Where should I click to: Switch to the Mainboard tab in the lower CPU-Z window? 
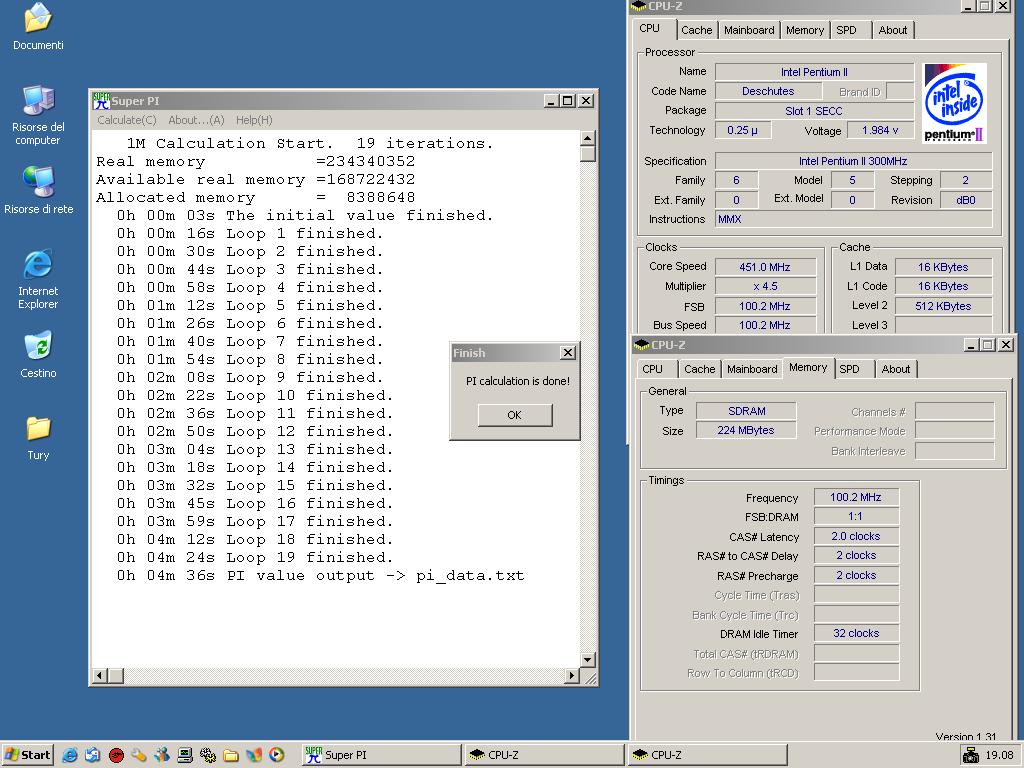click(752, 369)
